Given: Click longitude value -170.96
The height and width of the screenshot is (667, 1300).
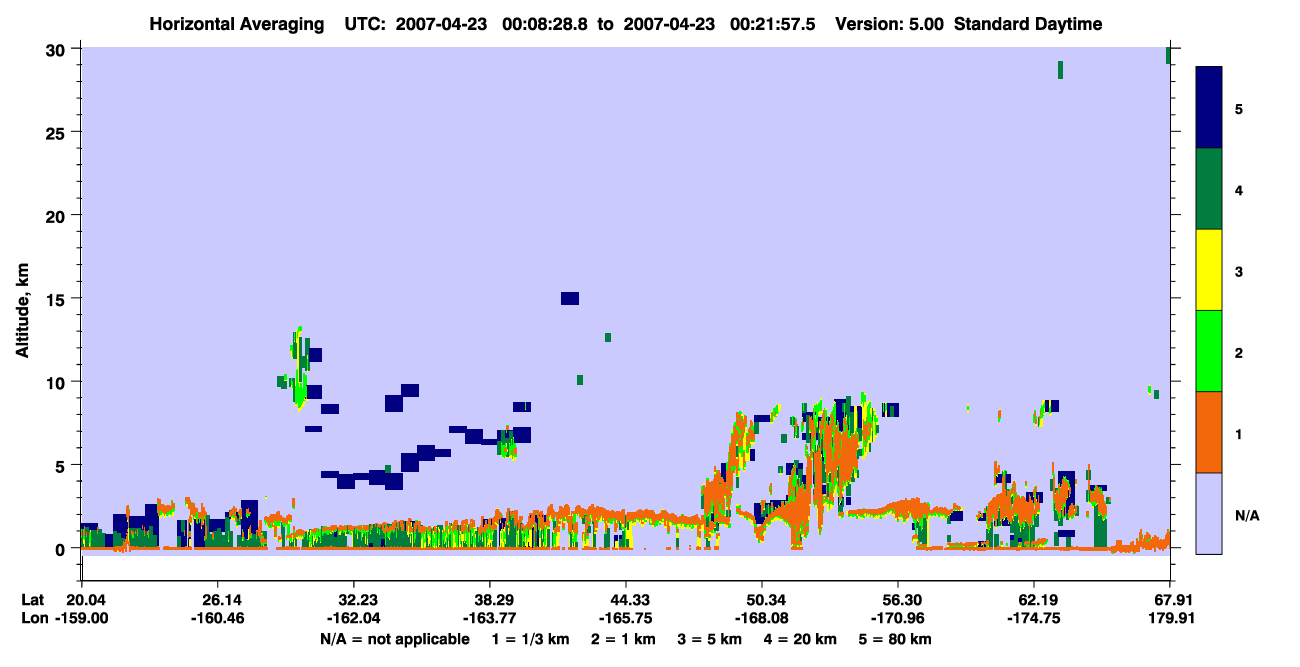Looking at the screenshot, I should pos(898,619).
